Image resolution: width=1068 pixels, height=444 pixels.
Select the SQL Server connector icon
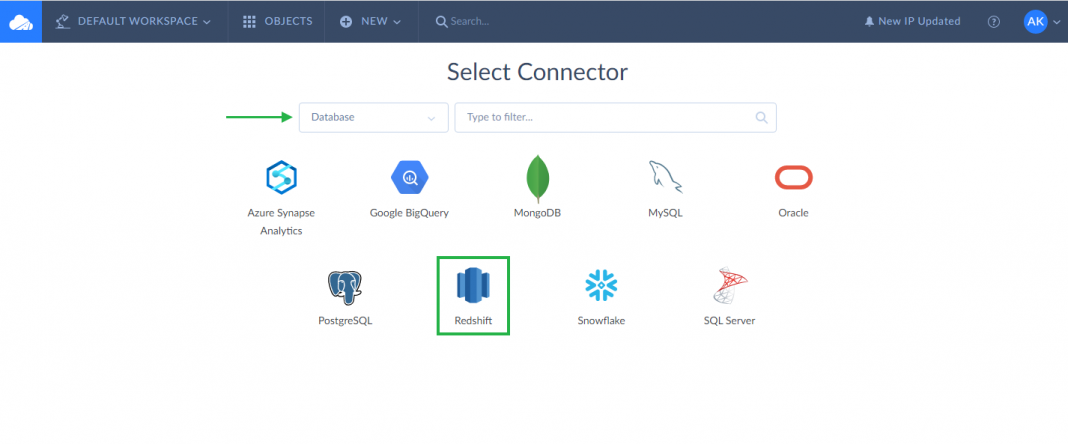(729, 287)
